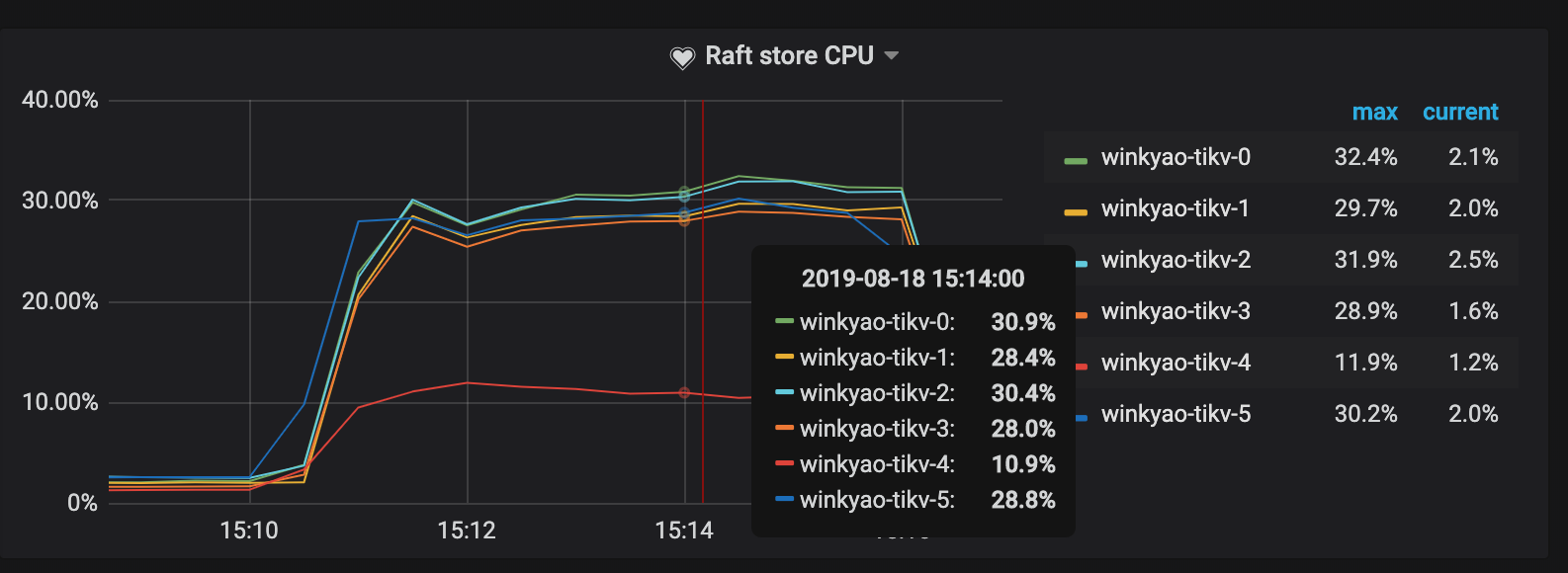Toggle winkyao-tikv-2 series in legend
Viewport: 1568px width, 573px height.
pyautogui.click(x=1176, y=261)
